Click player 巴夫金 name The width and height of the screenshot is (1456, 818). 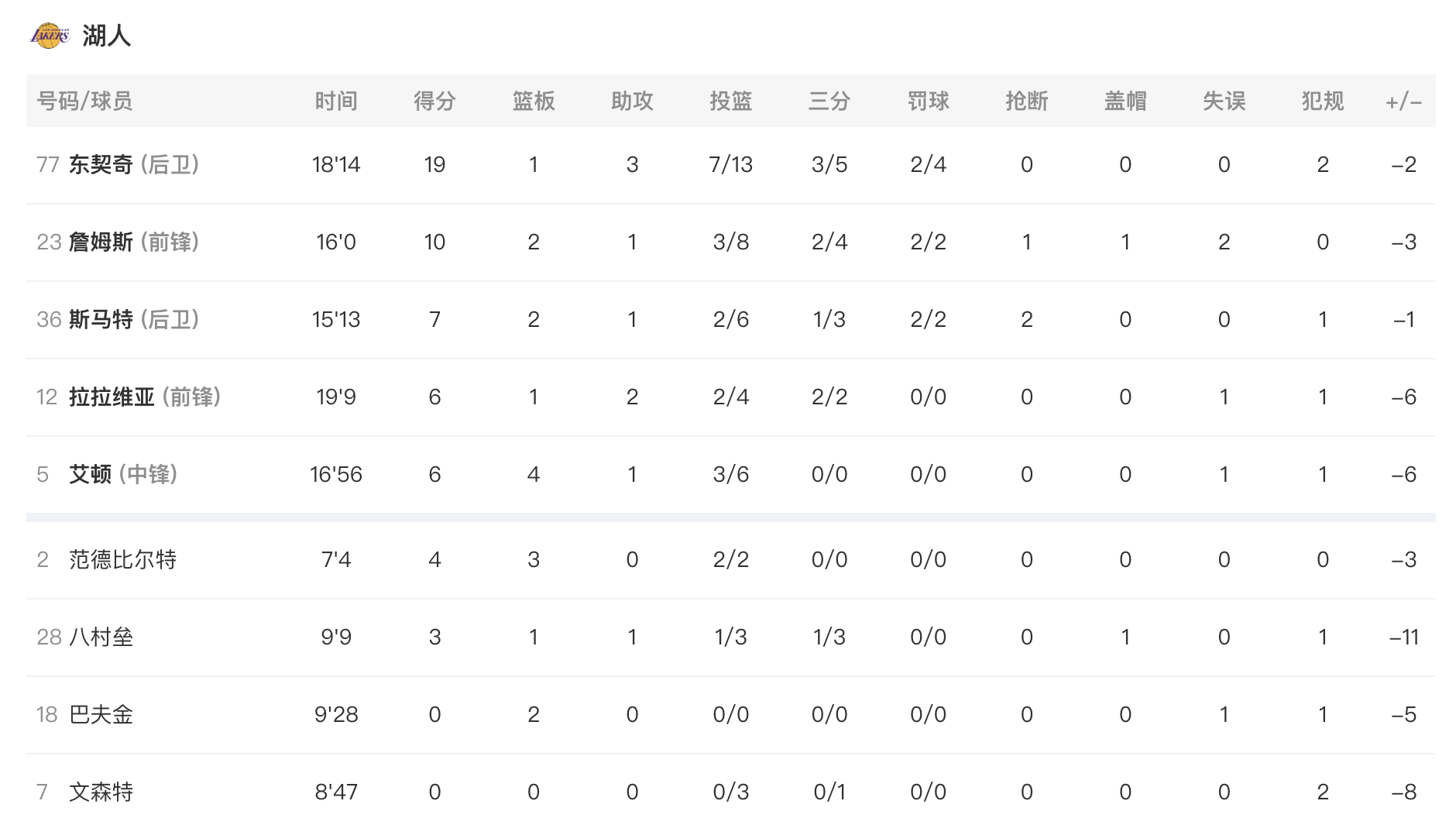coord(101,714)
